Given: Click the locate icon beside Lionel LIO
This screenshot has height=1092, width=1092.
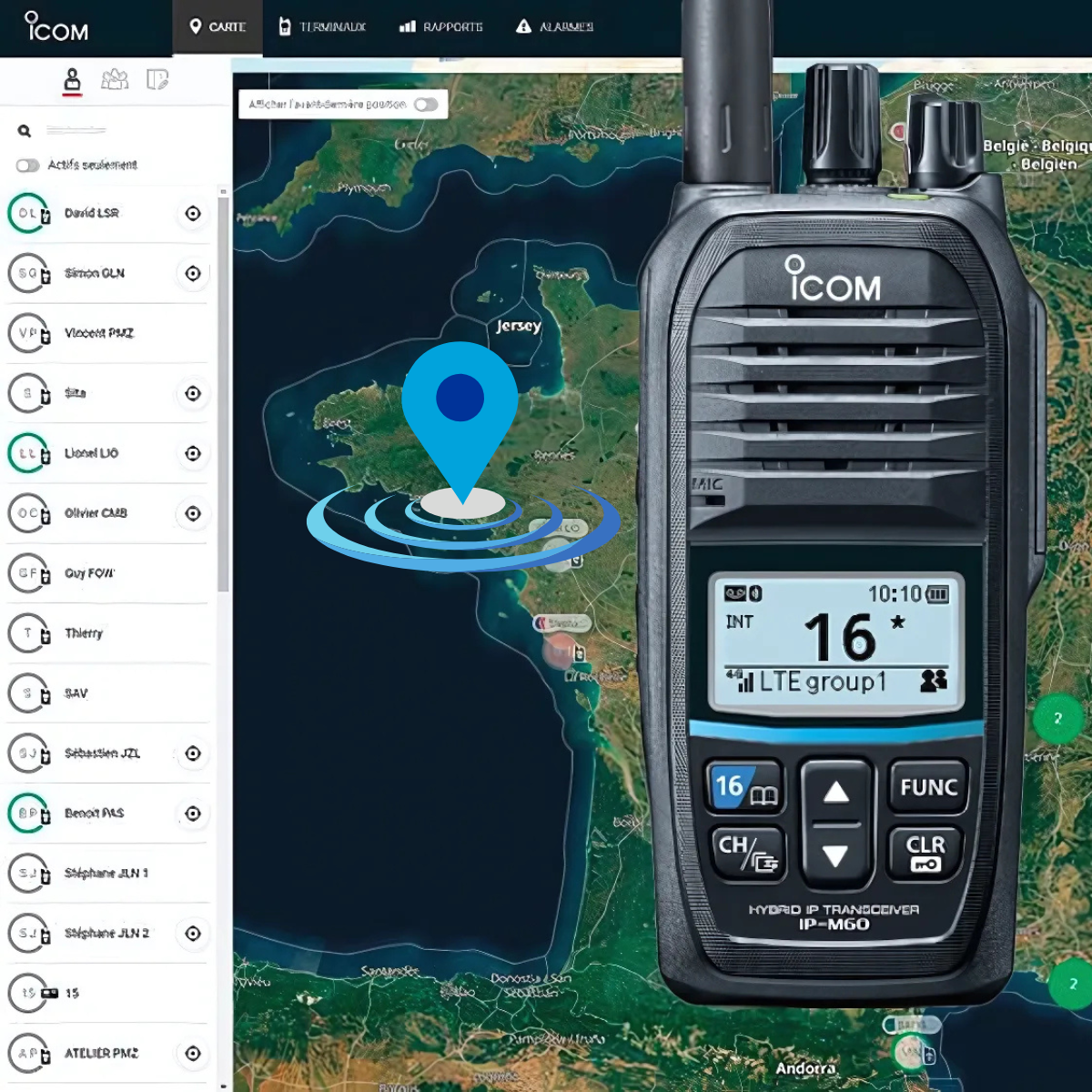Looking at the screenshot, I should click(x=193, y=453).
